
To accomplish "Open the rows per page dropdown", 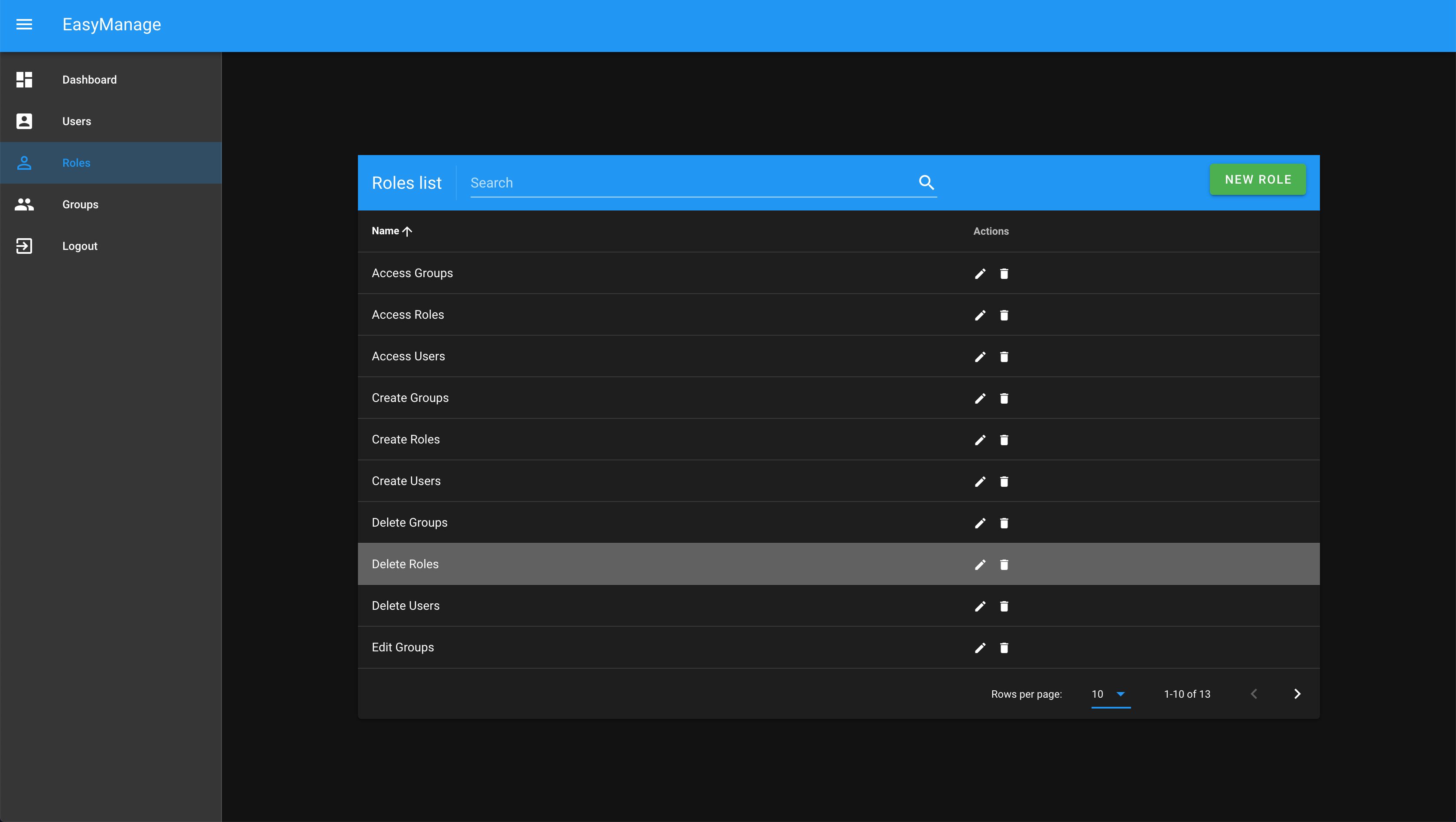I will [x=1110, y=694].
